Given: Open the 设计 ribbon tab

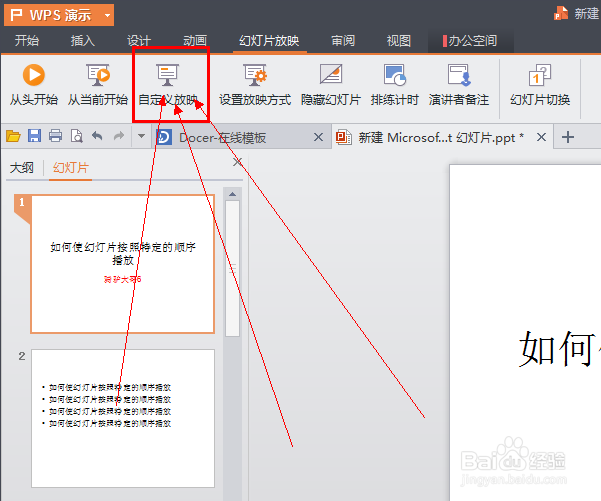Looking at the screenshot, I should 139,41.
